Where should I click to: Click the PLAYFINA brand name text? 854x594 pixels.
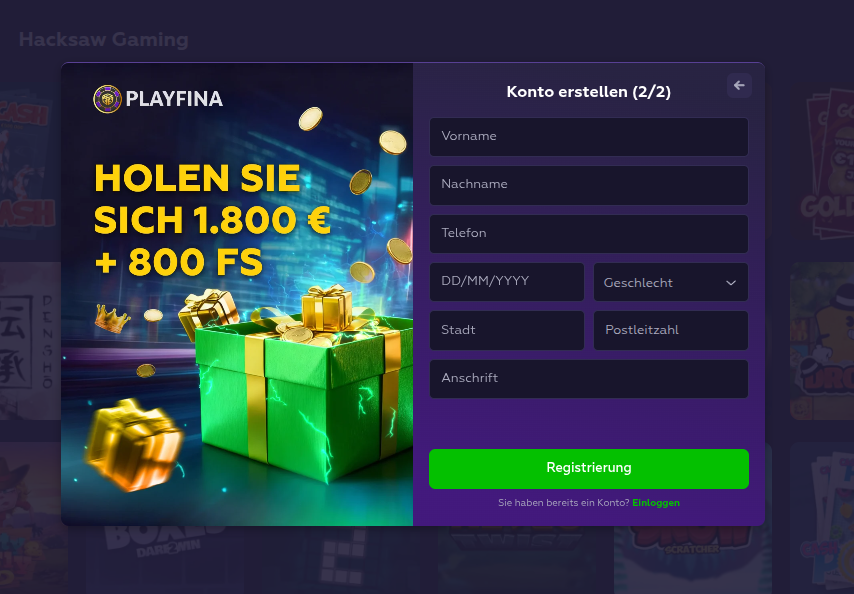point(174,99)
